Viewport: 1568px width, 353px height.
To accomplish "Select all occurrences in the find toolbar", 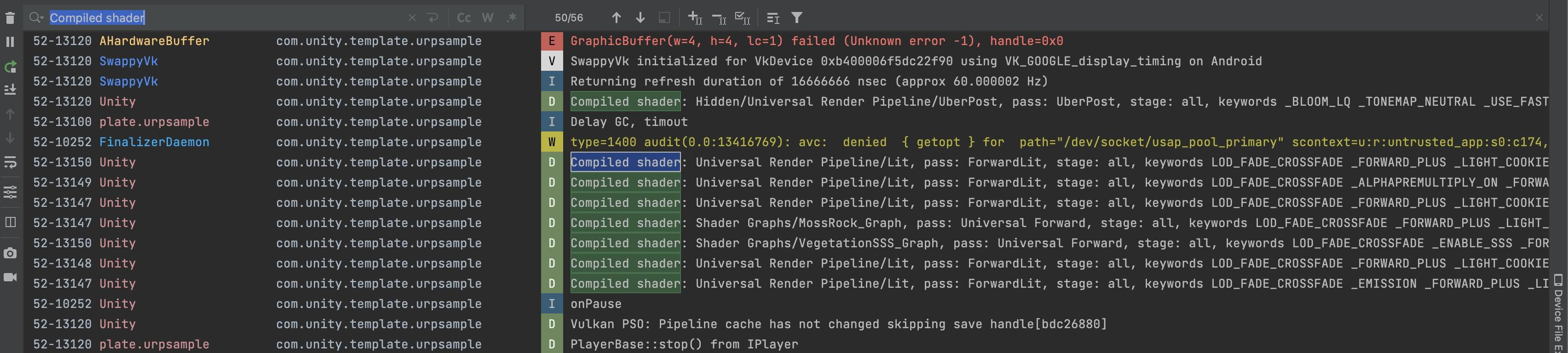I will click(x=743, y=17).
